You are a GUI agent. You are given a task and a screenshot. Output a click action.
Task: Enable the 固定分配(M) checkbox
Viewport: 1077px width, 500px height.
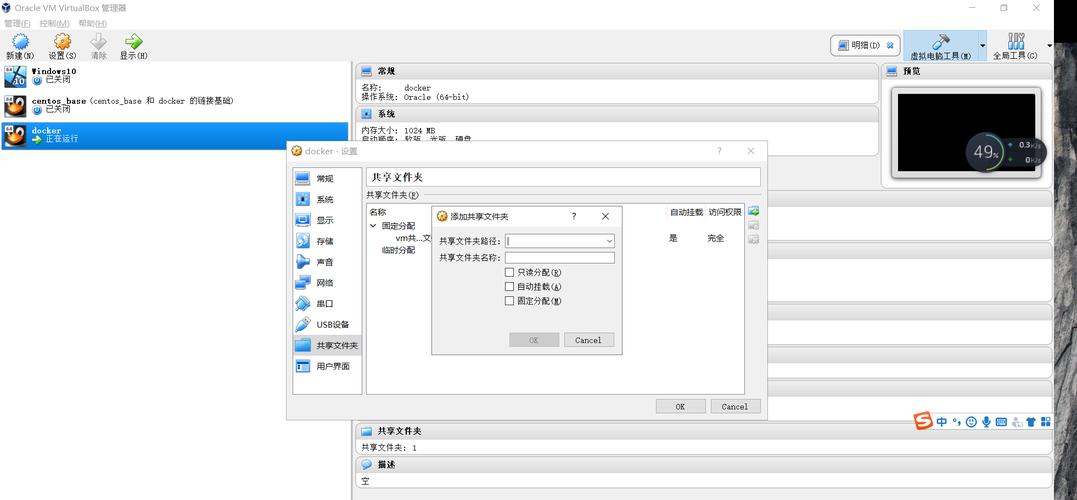[x=509, y=301]
